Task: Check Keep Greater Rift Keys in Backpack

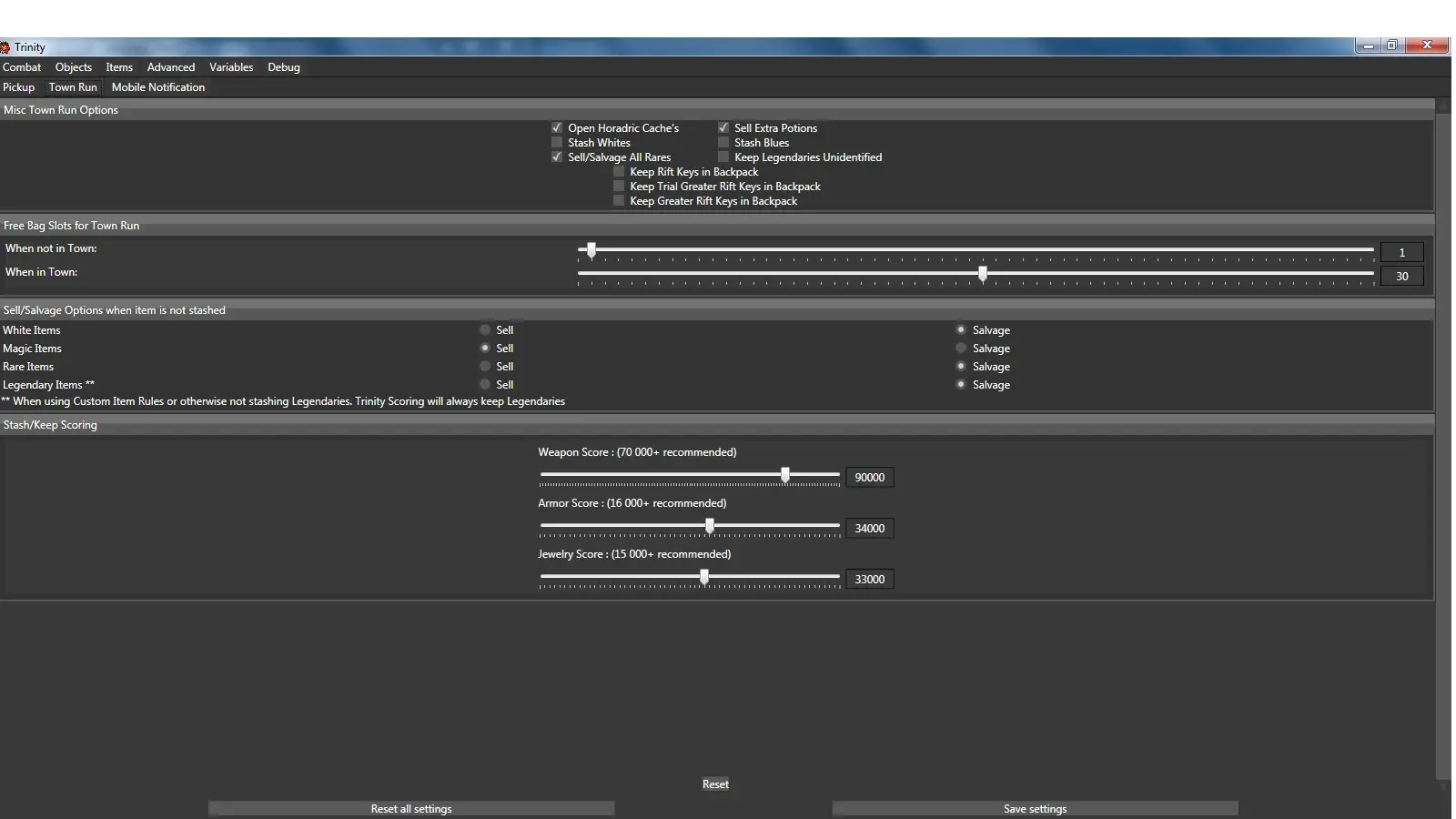Action: (x=619, y=201)
